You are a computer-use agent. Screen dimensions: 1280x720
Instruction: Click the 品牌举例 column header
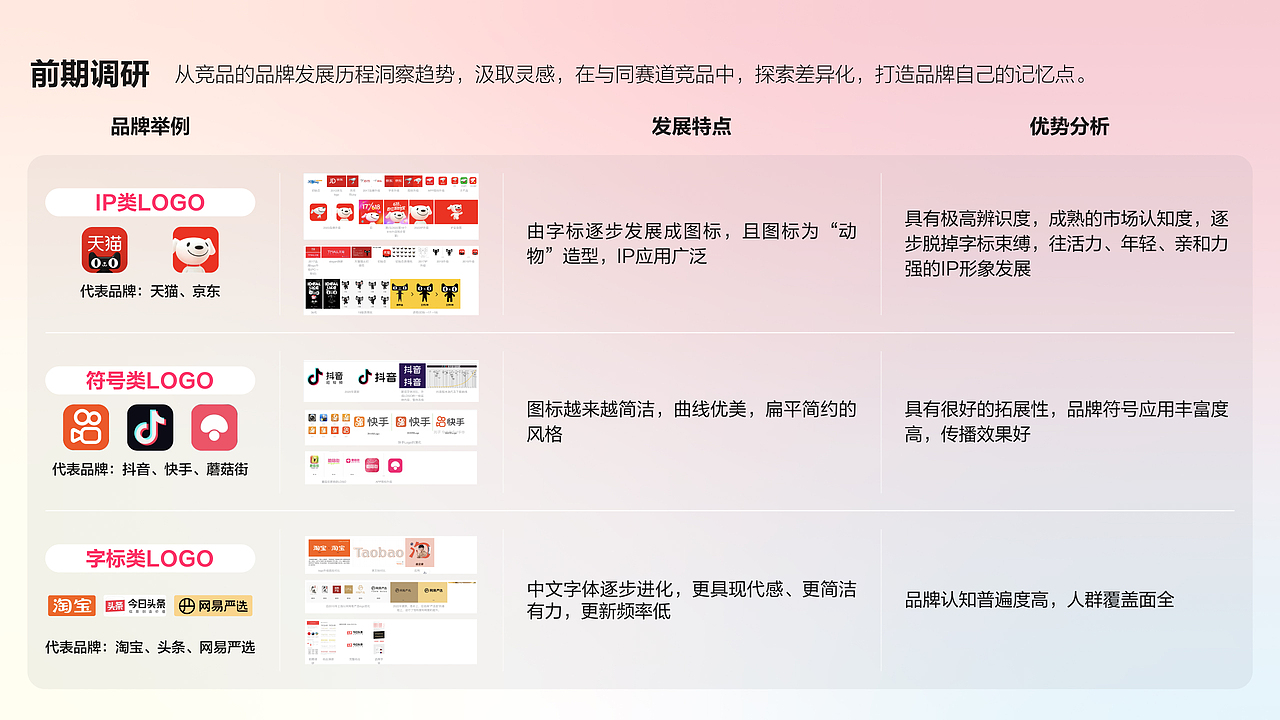(150, 126)
